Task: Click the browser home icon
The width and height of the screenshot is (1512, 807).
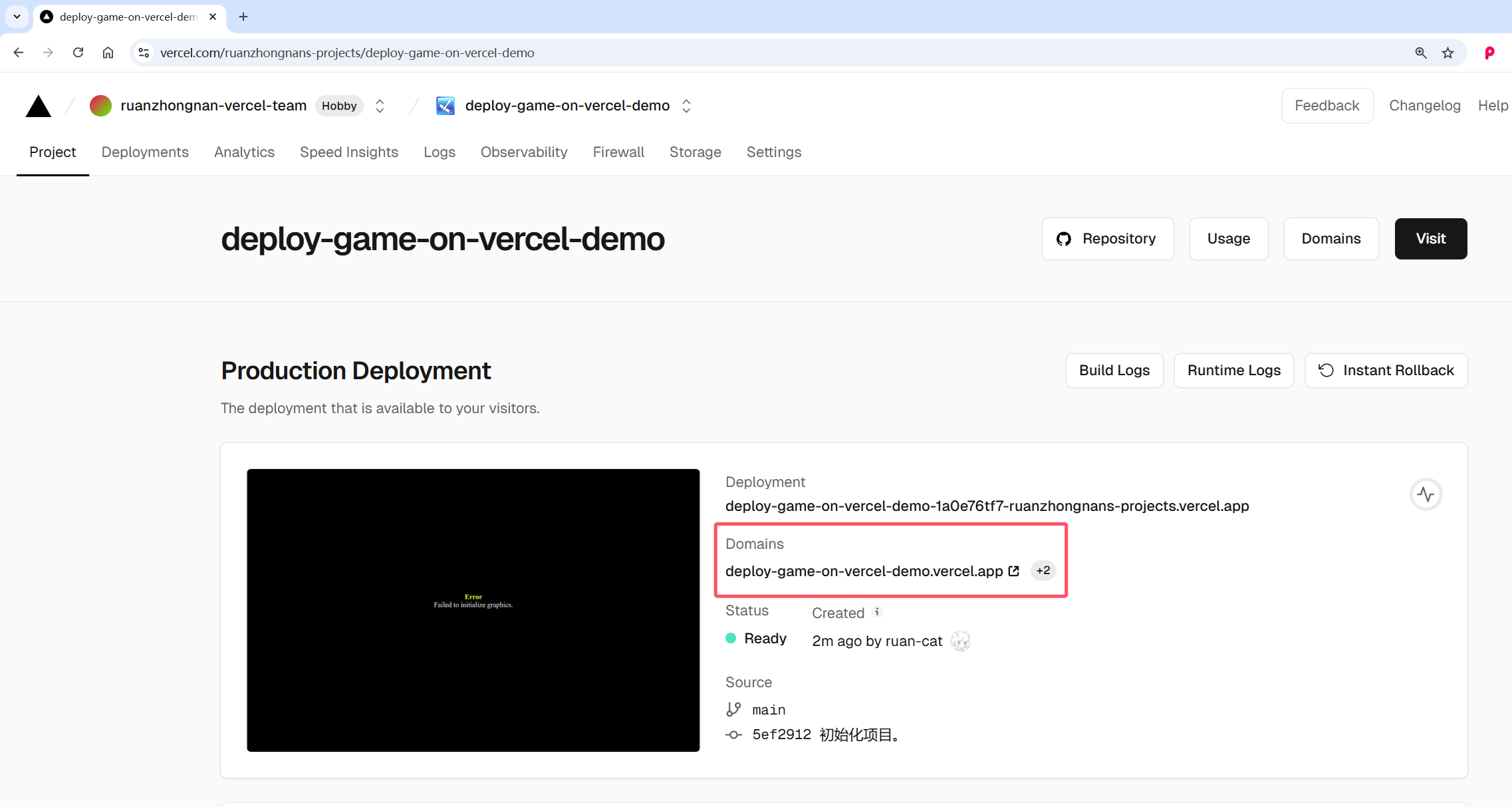Action: (x=108, y=53)
